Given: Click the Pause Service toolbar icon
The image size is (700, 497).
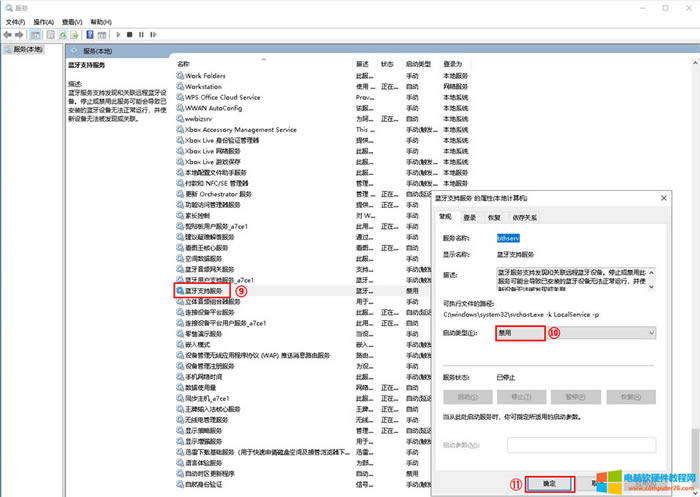Looking at the screenshot, I should point(139,34).
